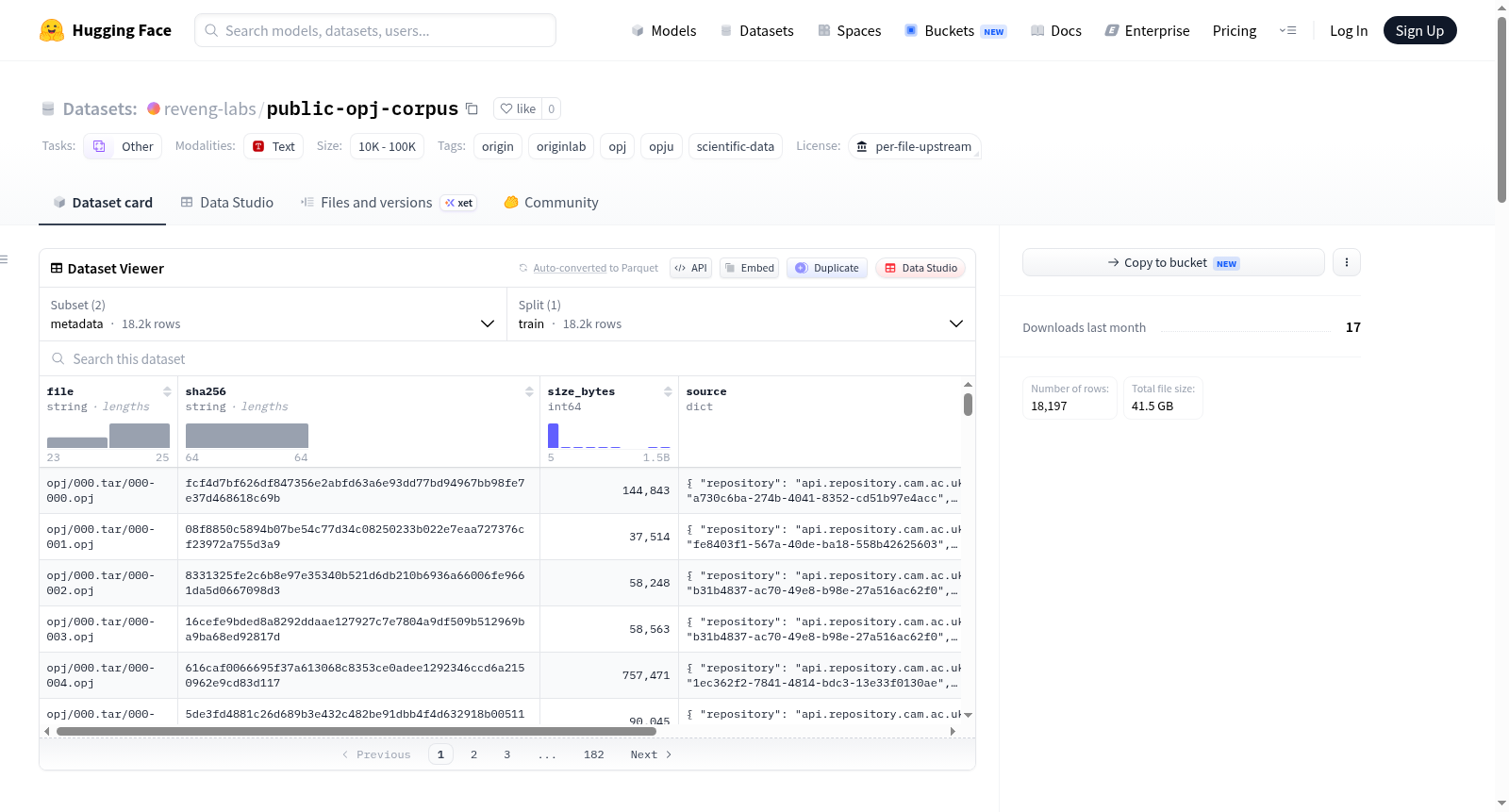Open the Hugging Face home logo

[x=106, y=30]
